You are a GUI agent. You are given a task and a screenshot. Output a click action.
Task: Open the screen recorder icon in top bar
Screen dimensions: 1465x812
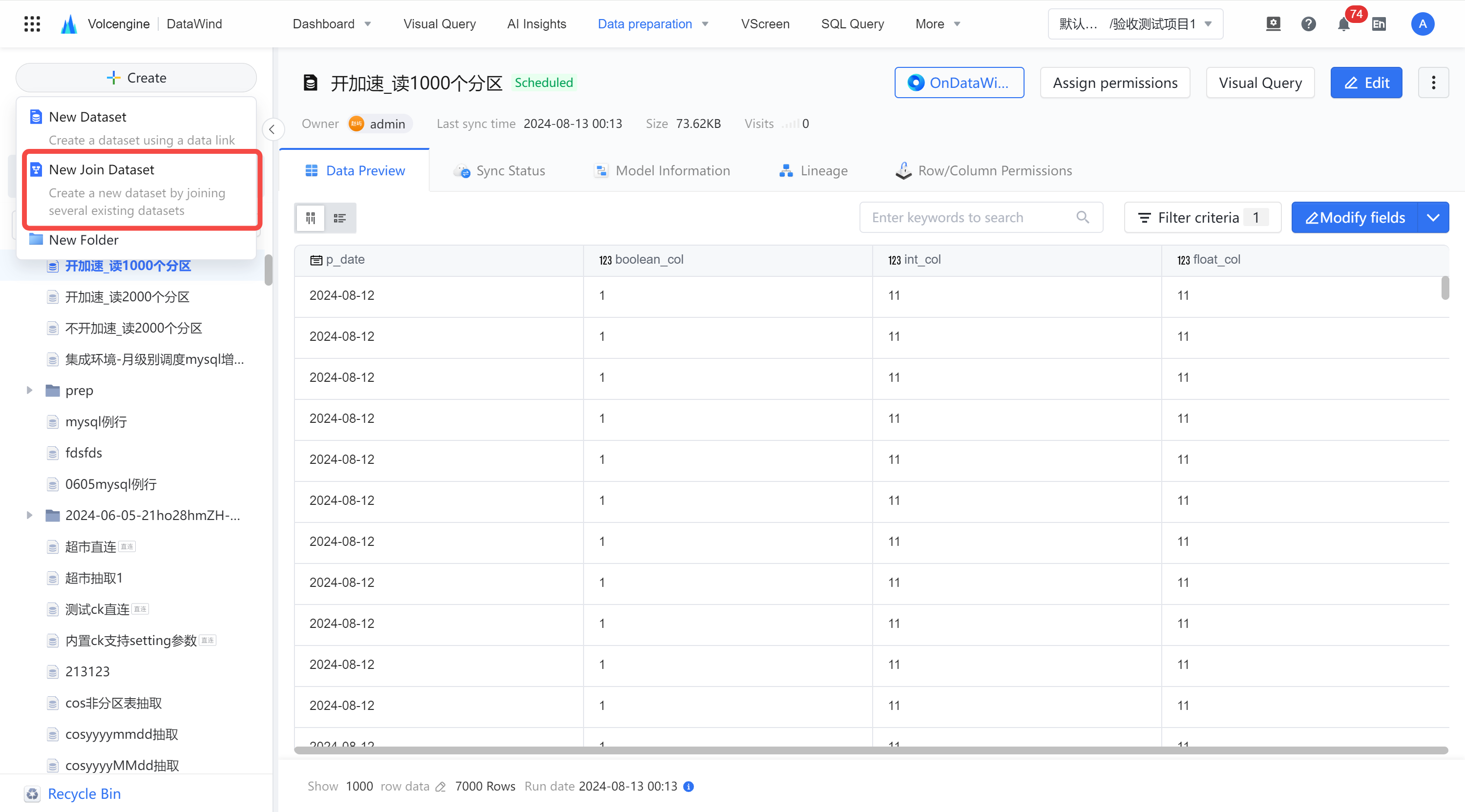coord(1274,24)
